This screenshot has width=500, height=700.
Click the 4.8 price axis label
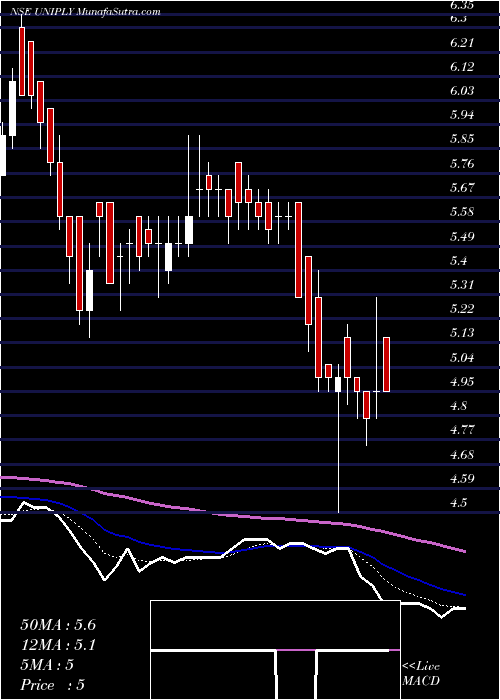point(459,406)
